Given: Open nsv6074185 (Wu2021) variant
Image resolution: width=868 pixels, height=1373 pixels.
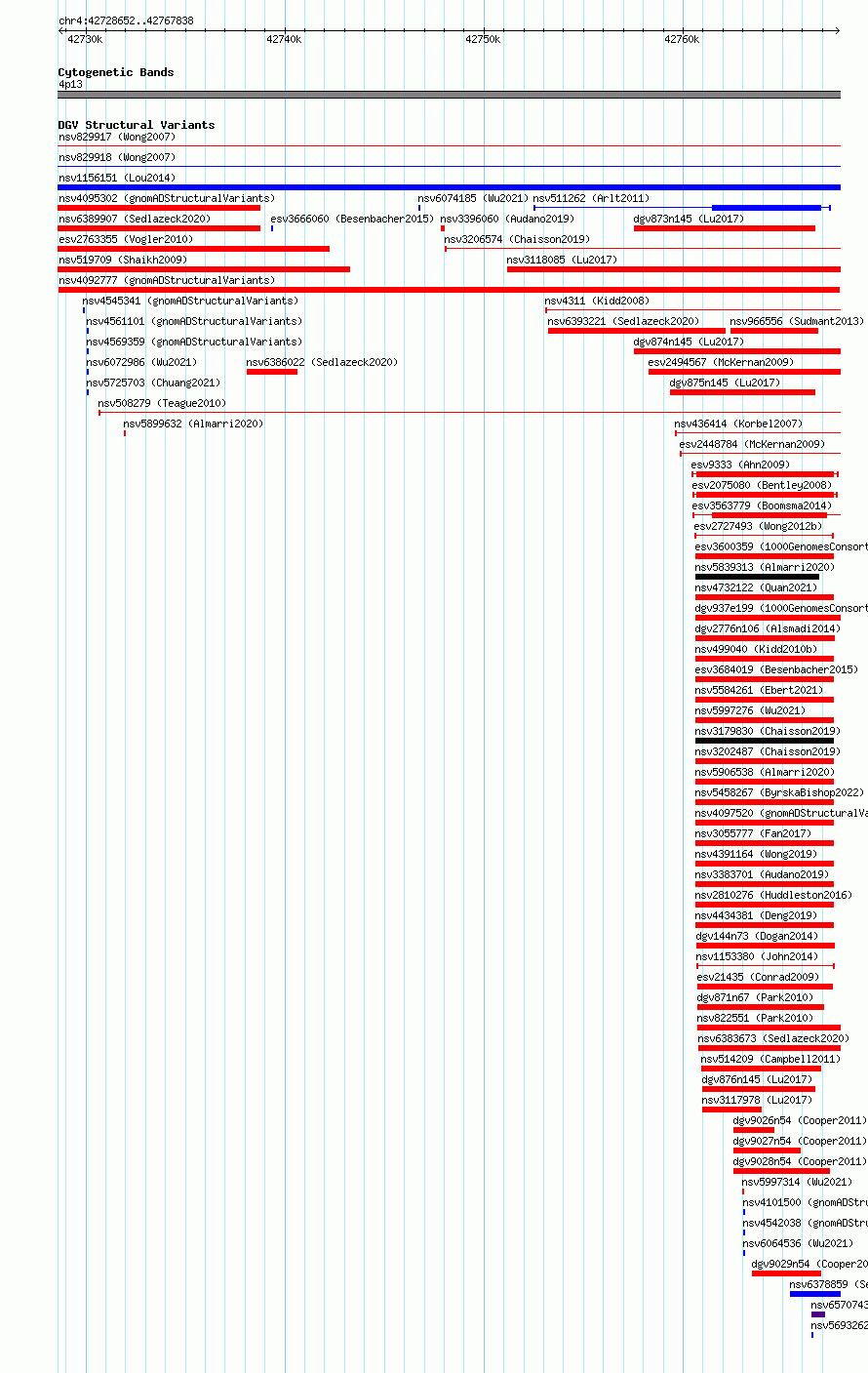Looking at the screenshot, I should tap(473, 198).
